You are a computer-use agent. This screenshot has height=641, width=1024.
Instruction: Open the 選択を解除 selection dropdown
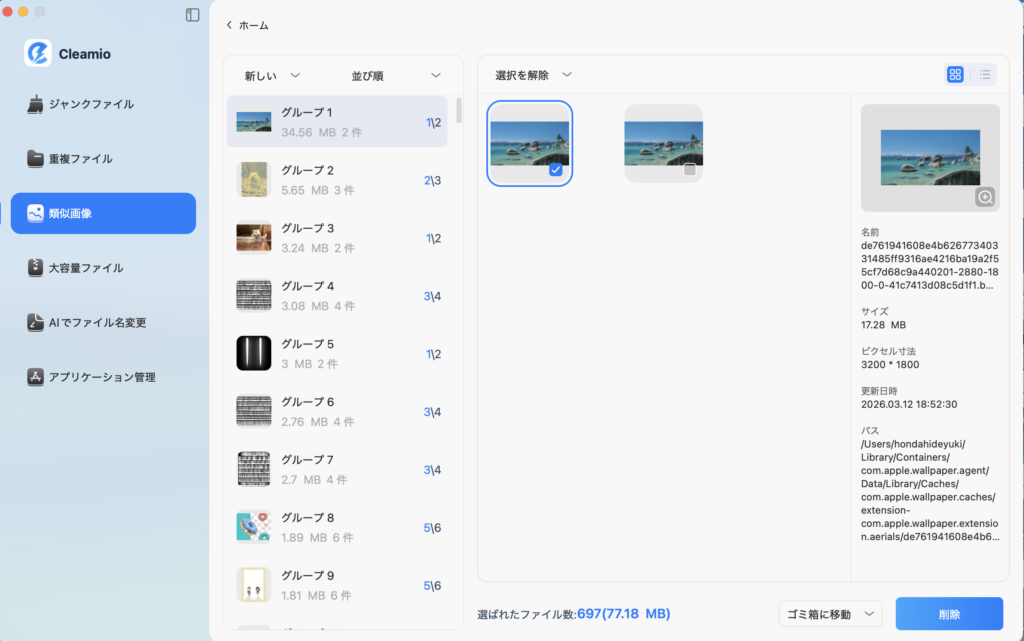531,74
